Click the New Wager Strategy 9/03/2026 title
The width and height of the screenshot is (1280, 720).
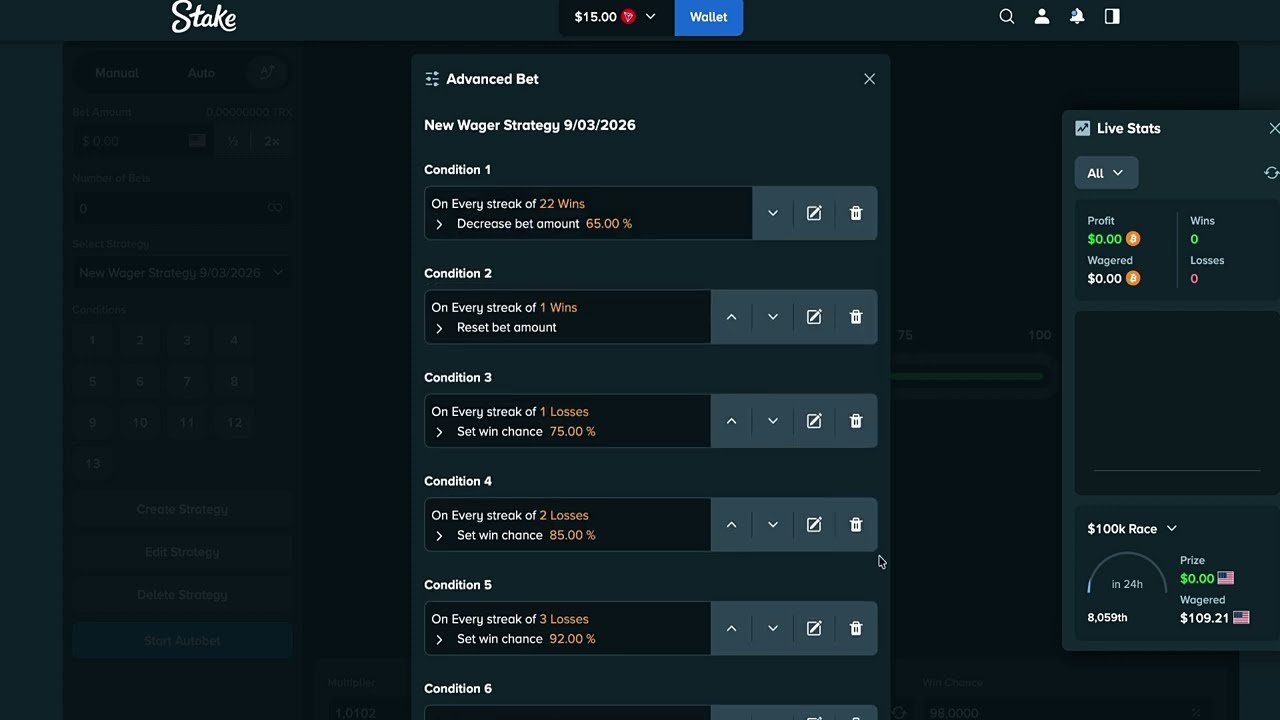point(530,125)
